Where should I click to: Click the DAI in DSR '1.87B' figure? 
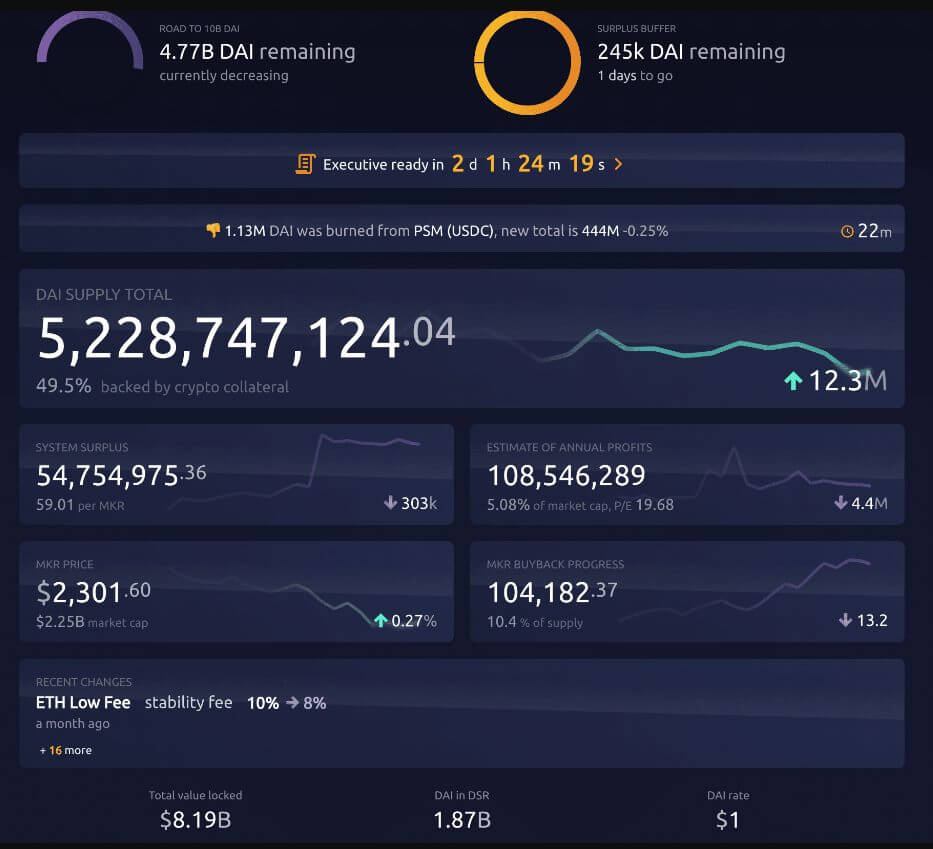pos(462,820)
